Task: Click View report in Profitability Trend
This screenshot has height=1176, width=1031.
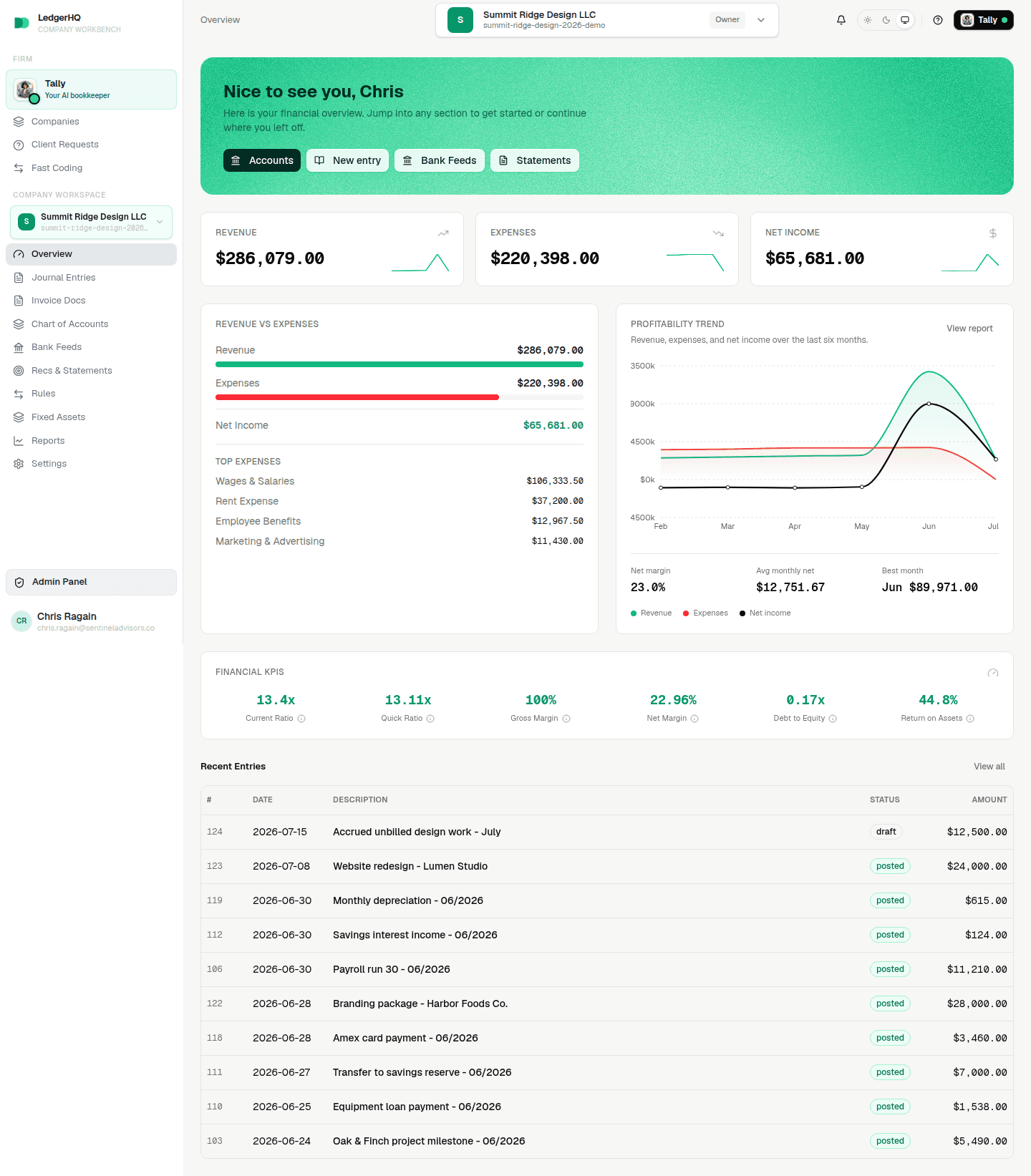Action: pos(969,329)
